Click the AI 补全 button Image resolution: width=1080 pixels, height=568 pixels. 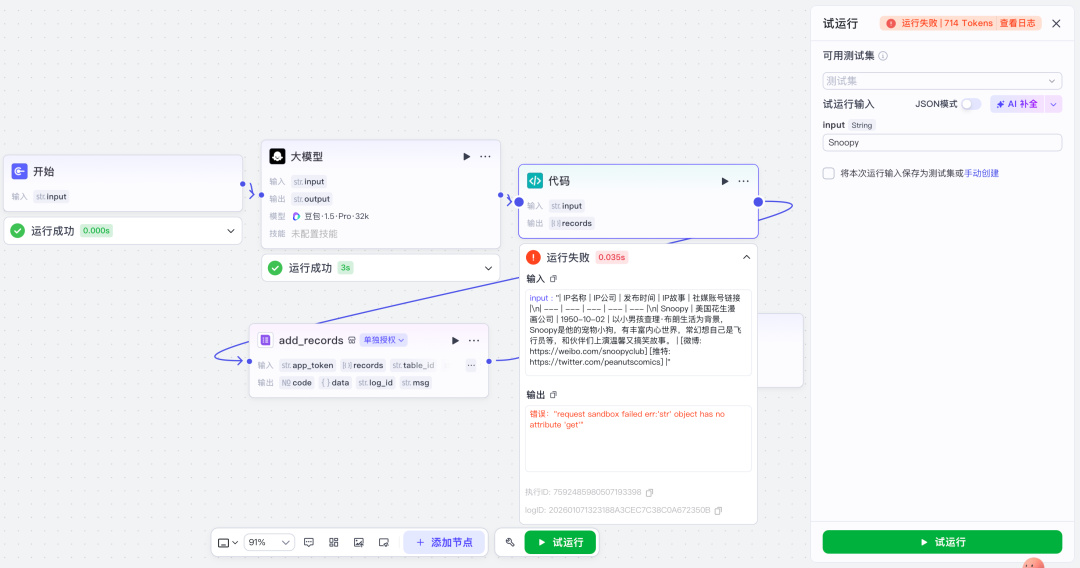tap(1017, 104)
